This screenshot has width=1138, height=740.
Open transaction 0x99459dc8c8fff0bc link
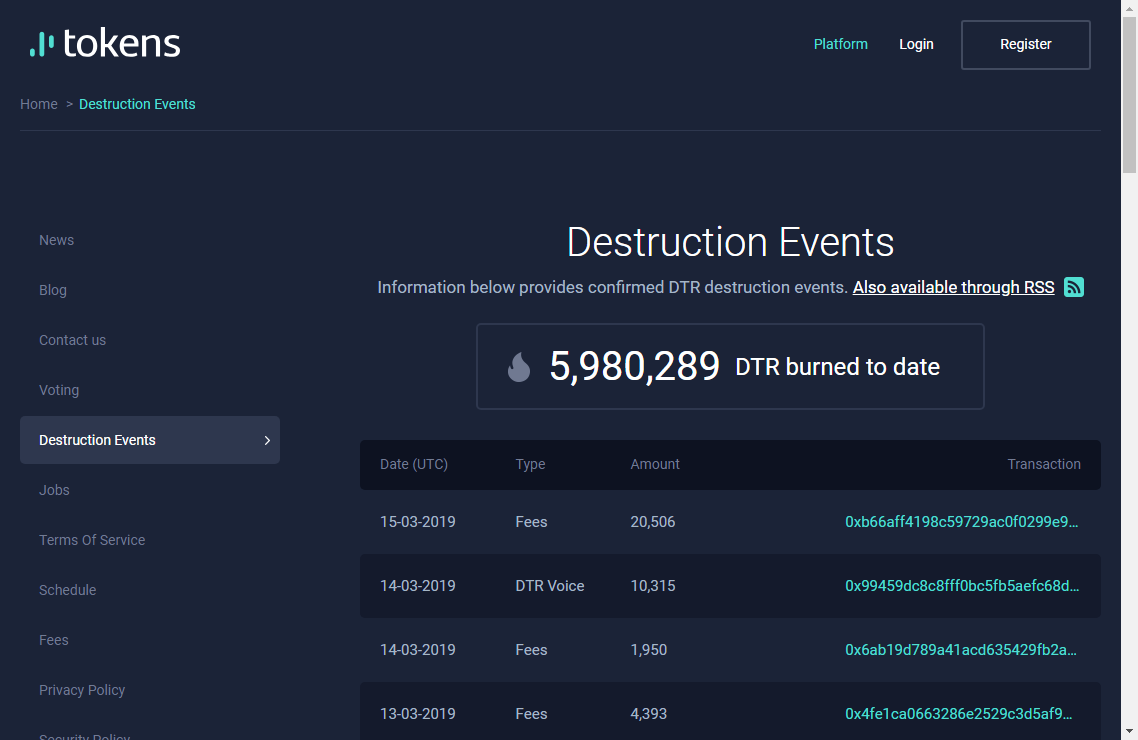click(962, 586)
